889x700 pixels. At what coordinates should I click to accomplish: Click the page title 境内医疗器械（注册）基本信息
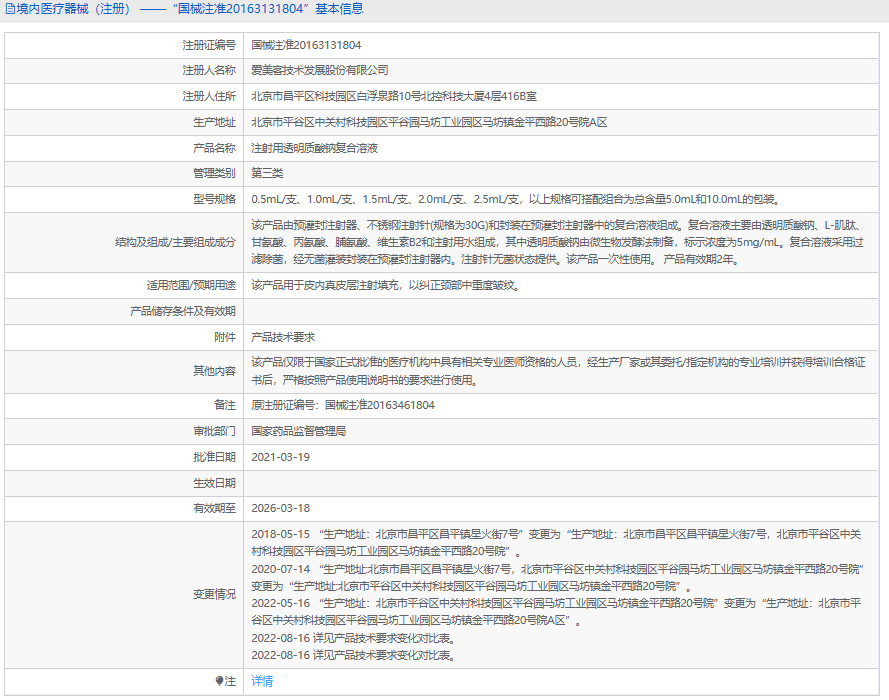(x=190, y=9)
